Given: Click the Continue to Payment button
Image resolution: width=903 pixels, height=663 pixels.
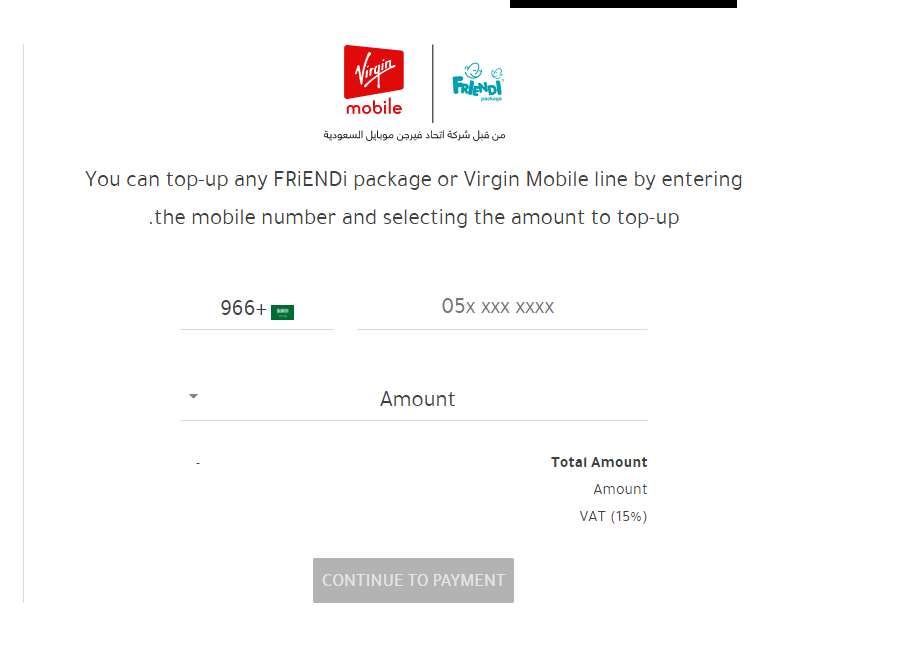Looking at the screenshot, I should pos(413,580).
